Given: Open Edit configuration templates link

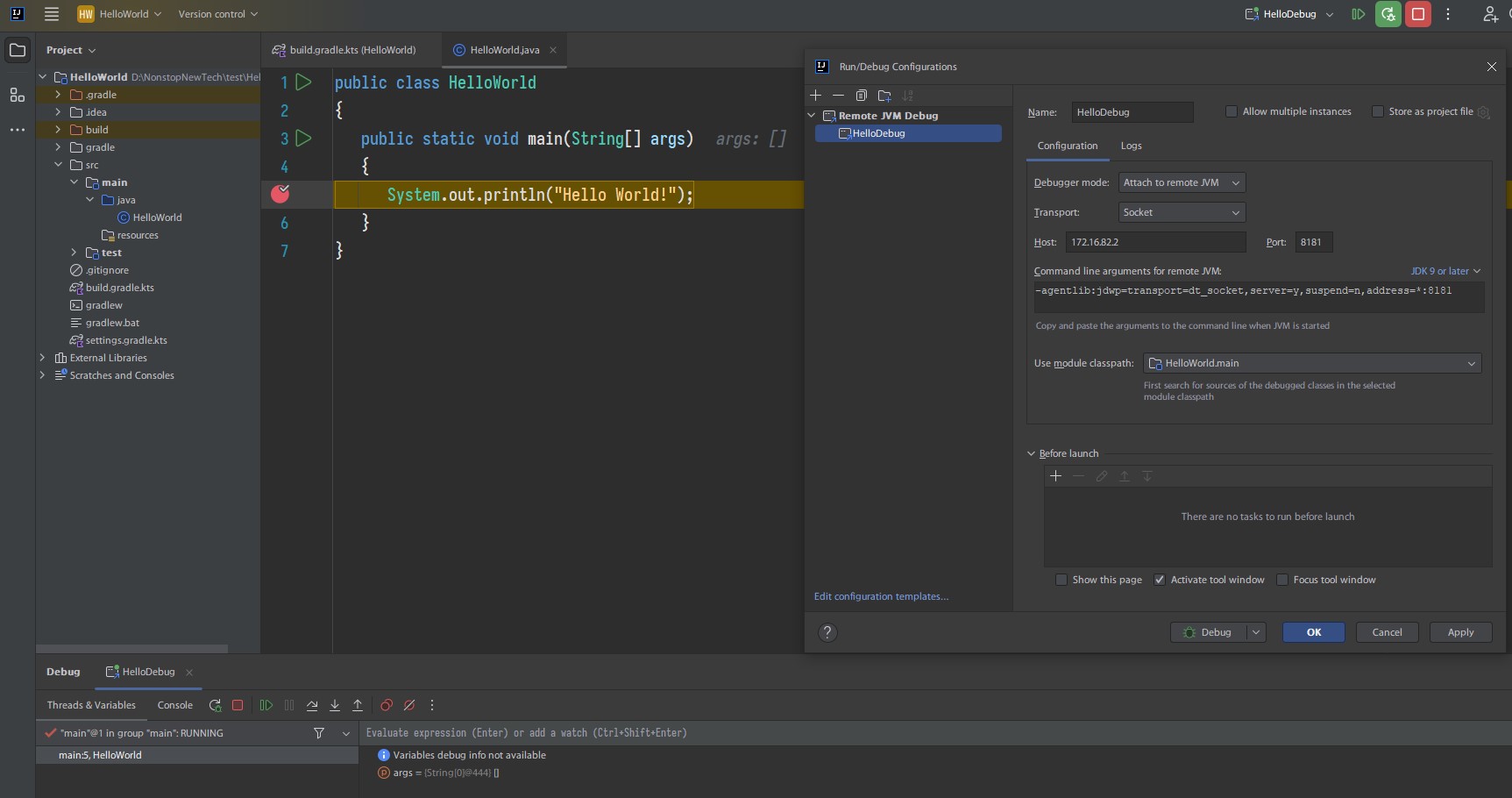Looking at the screenshot, I should coord(881,596).
